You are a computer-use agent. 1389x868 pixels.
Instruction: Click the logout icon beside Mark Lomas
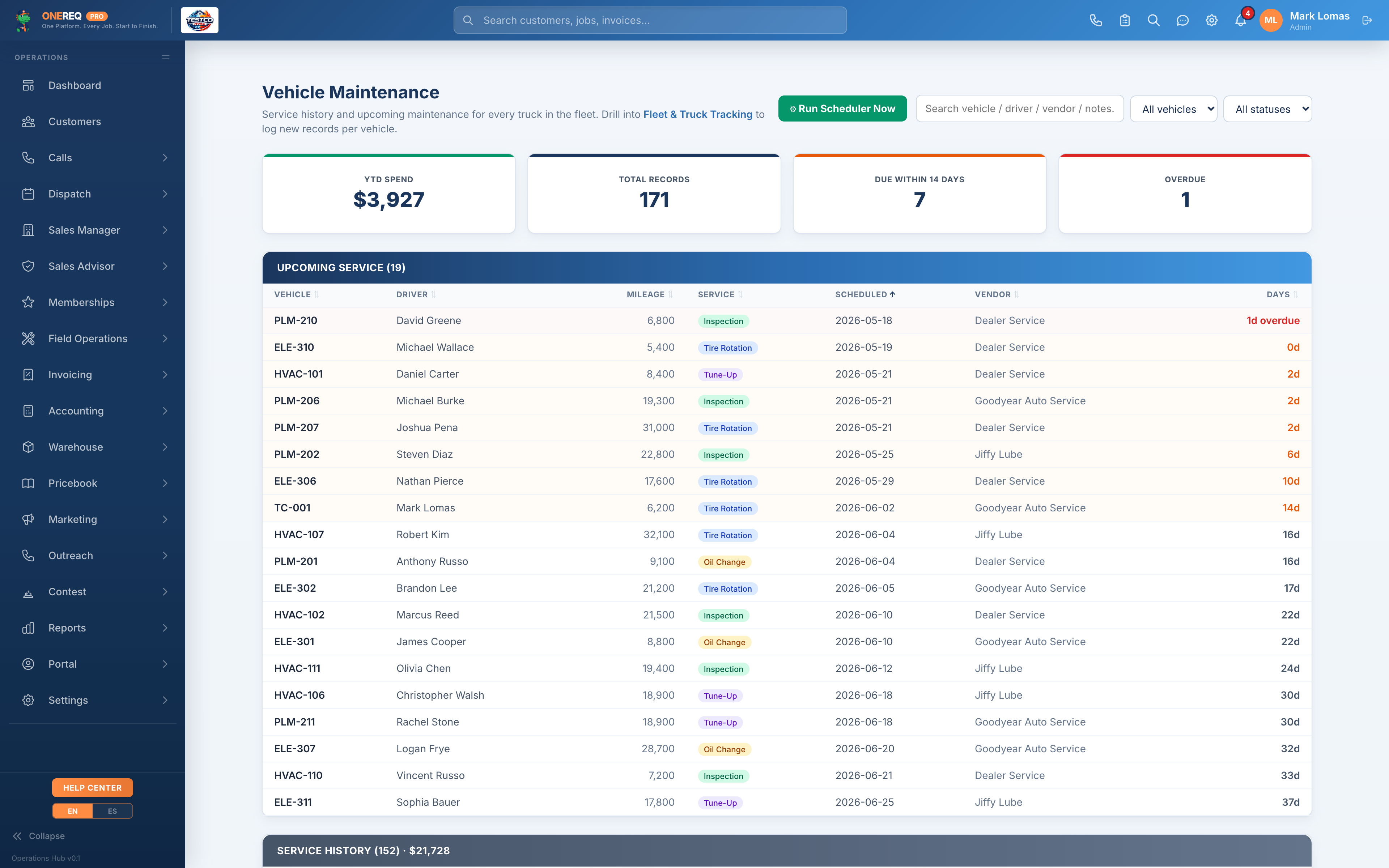pos(1367,21)
